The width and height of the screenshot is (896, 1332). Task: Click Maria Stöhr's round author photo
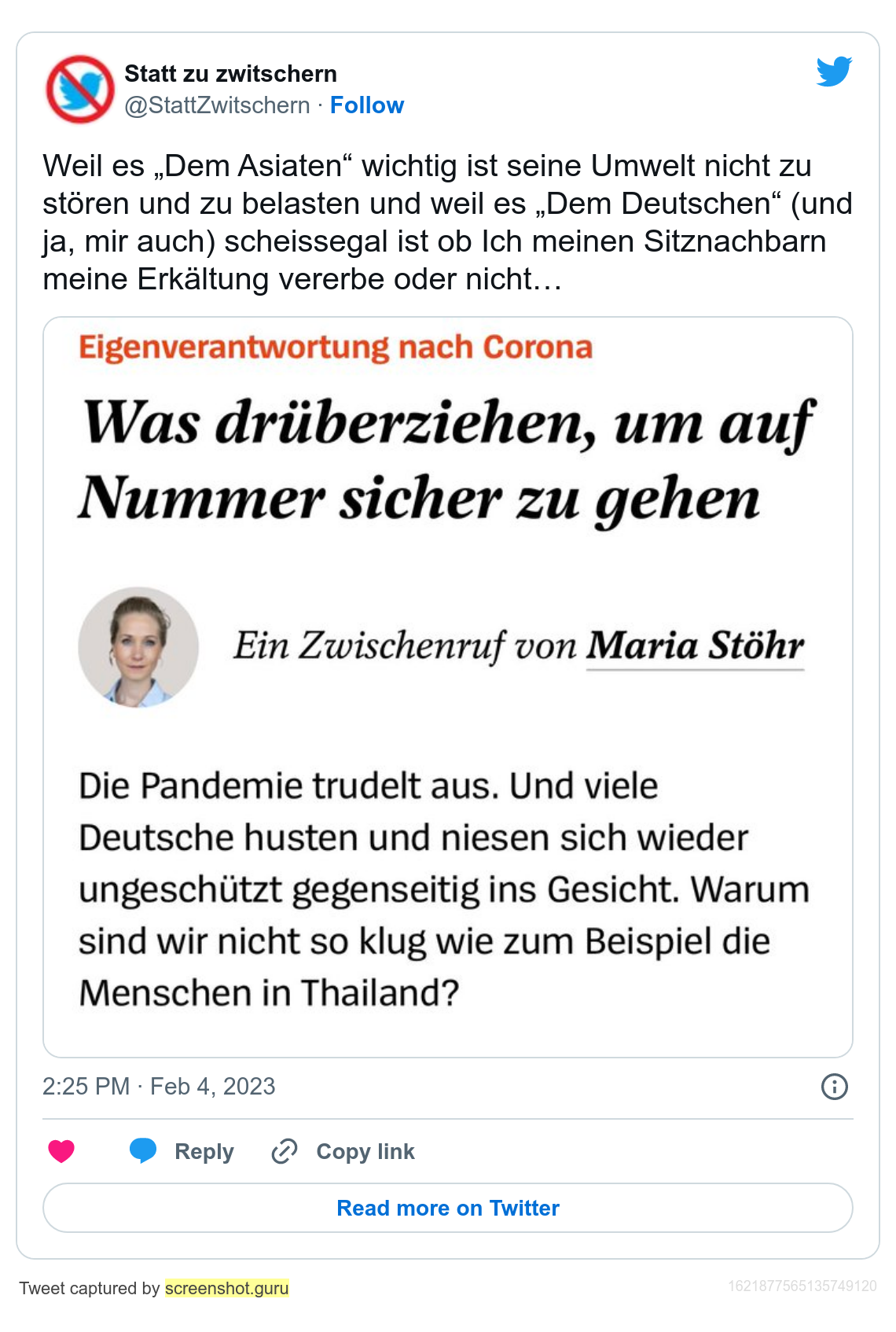point(138,647)
